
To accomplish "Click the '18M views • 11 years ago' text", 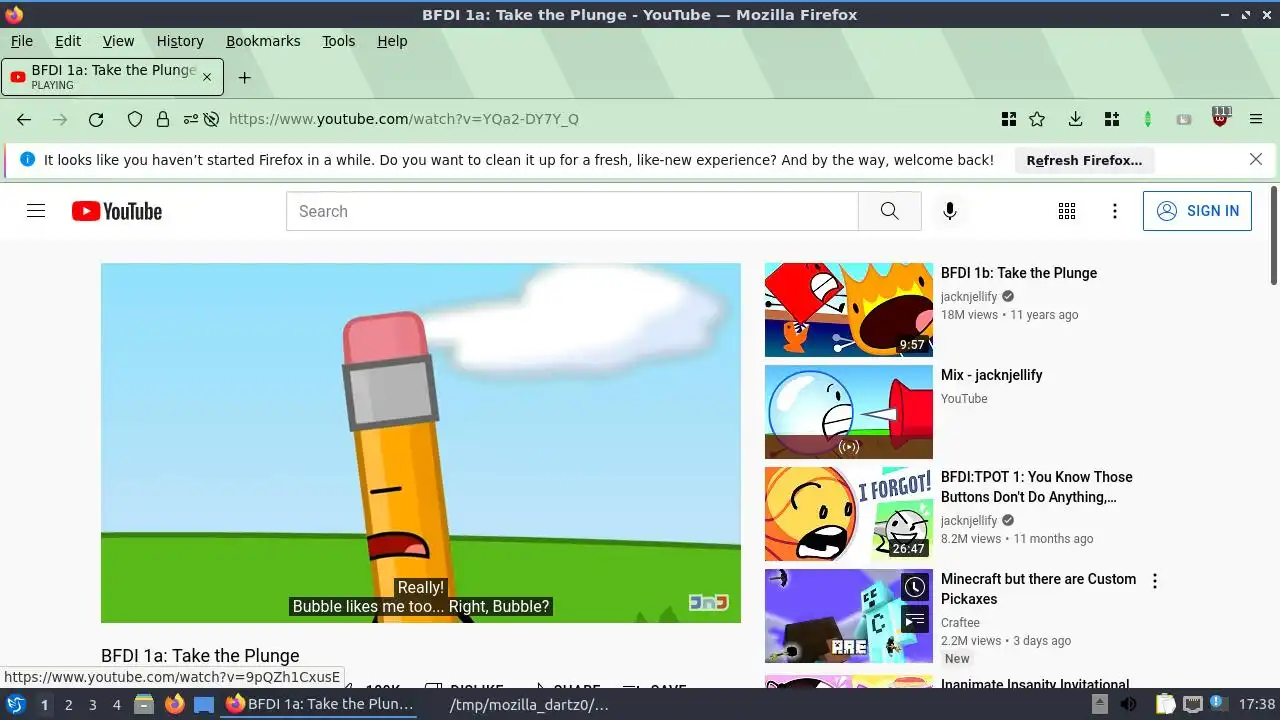I will pos(1010,315).
